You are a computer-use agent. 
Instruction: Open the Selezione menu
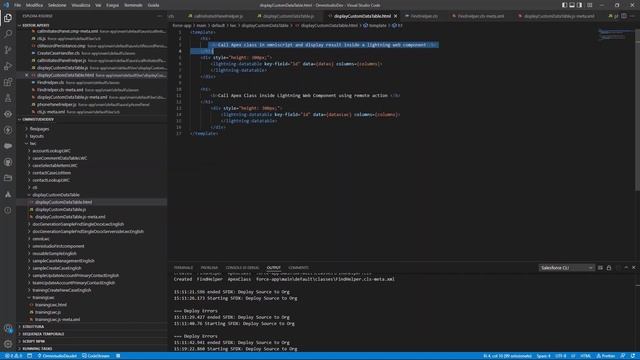click(x=57, y=5)
